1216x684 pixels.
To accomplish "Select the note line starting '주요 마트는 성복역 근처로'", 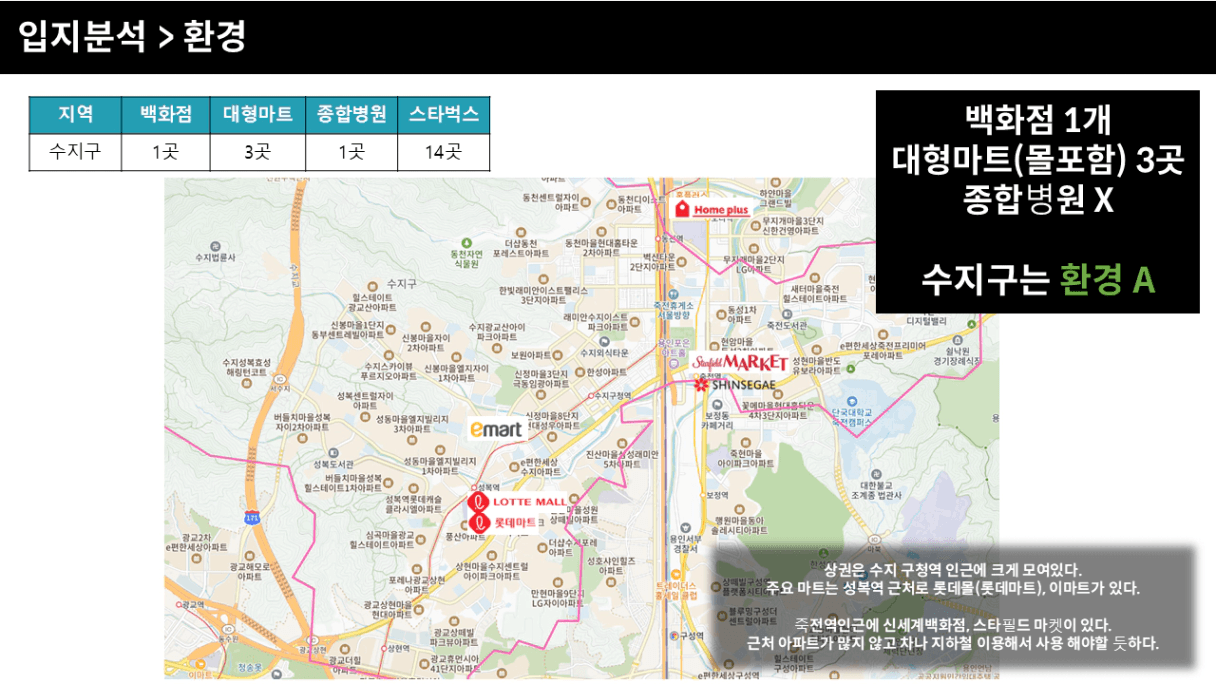I will [952, 588].
